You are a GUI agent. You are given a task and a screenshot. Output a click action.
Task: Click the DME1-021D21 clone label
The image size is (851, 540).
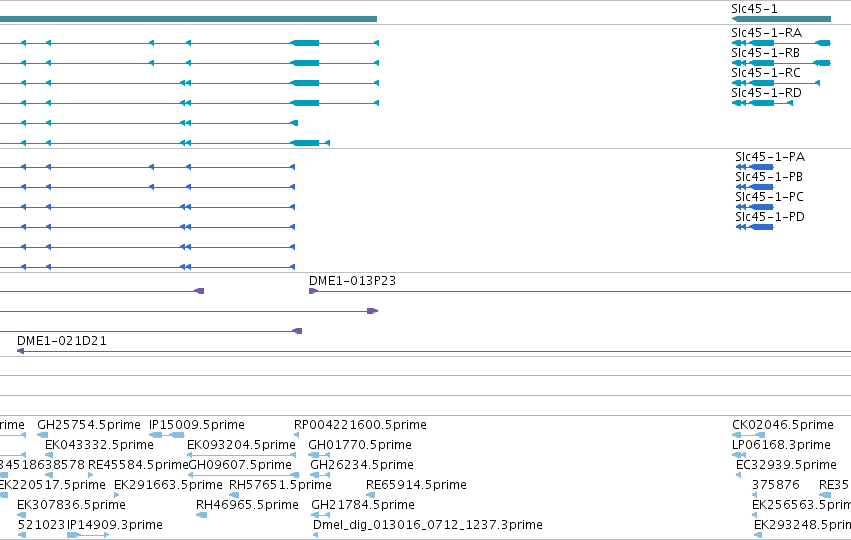[62, 341]
